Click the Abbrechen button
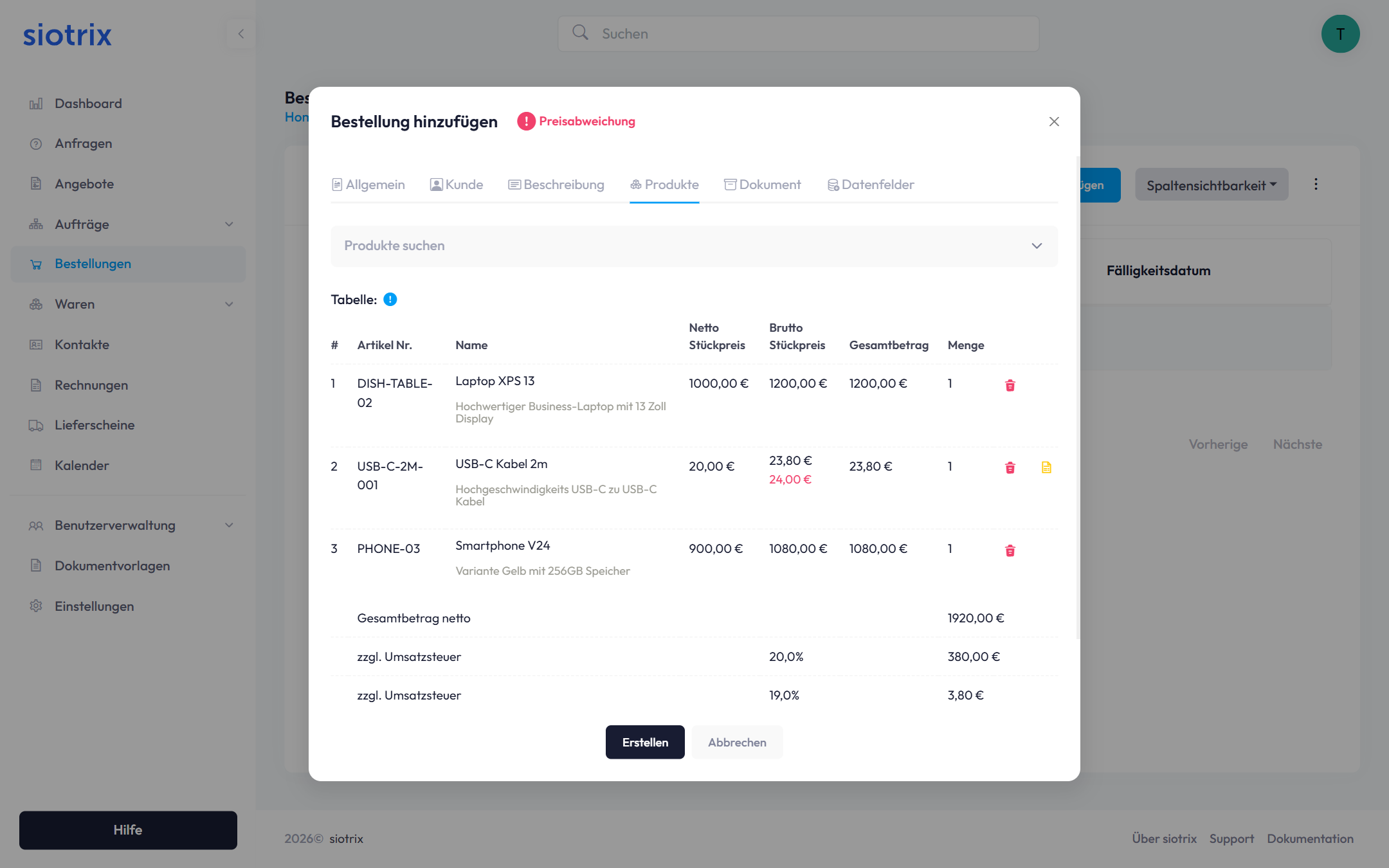The height and width of the screenshot is (868, 1389). 737,742
